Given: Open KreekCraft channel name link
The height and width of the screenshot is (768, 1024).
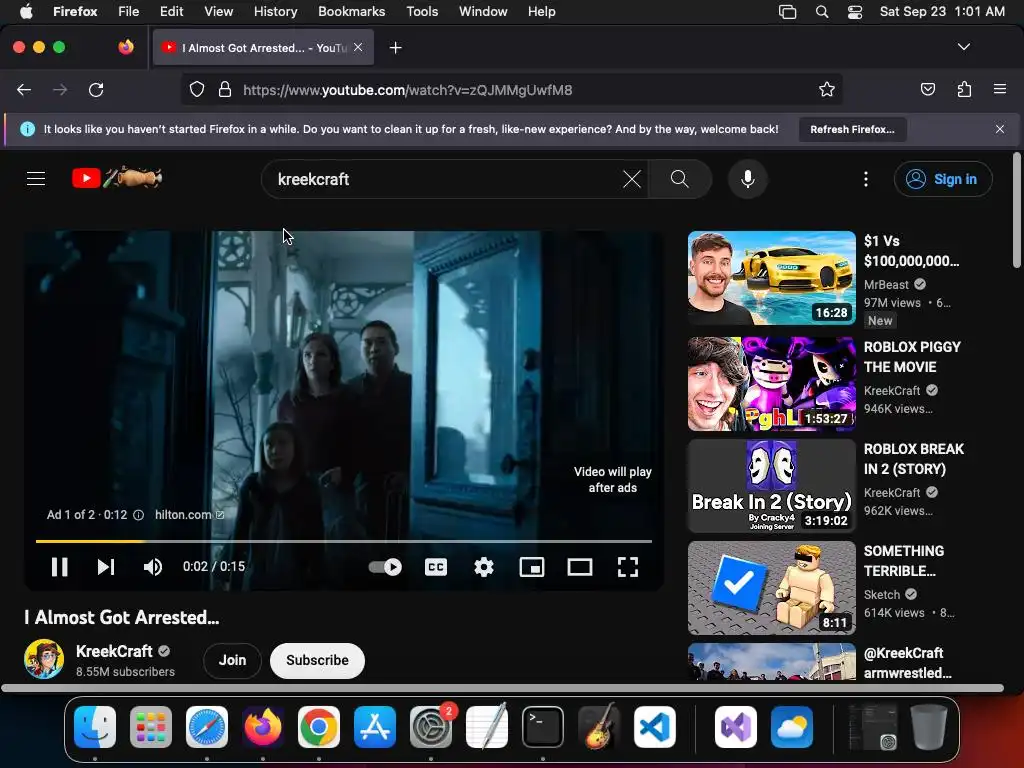Looking at the screenshot, I should point(114,651).
